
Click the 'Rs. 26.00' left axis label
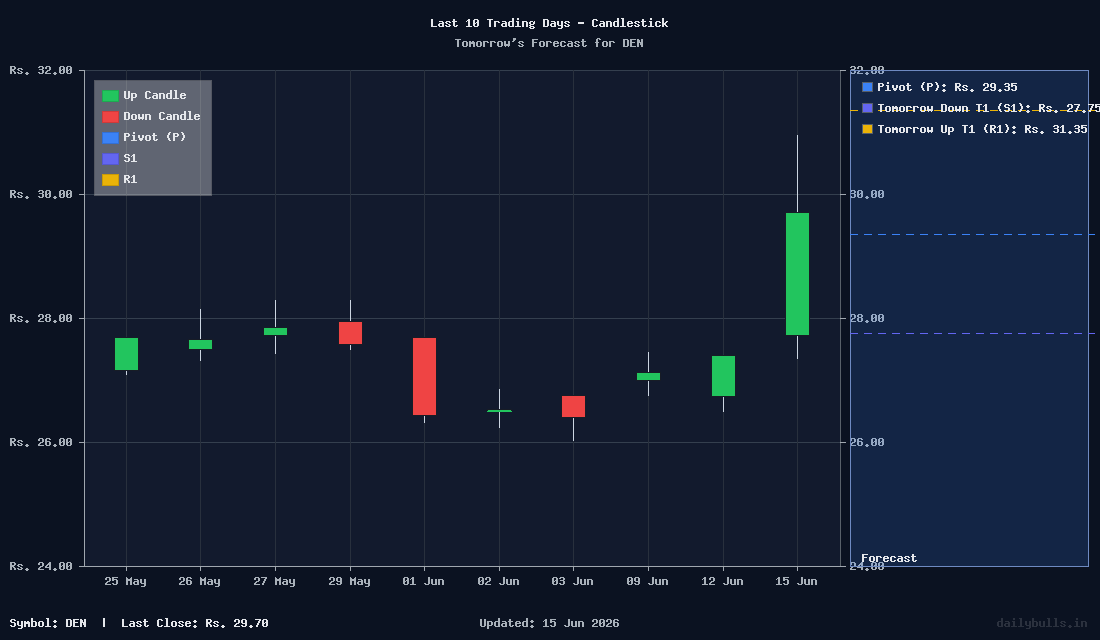point(41,442)
